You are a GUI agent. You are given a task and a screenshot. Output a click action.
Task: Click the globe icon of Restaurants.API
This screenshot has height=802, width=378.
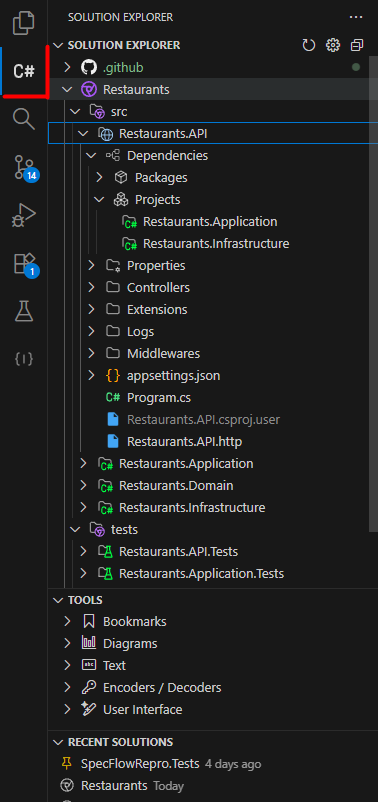(105, 133)
